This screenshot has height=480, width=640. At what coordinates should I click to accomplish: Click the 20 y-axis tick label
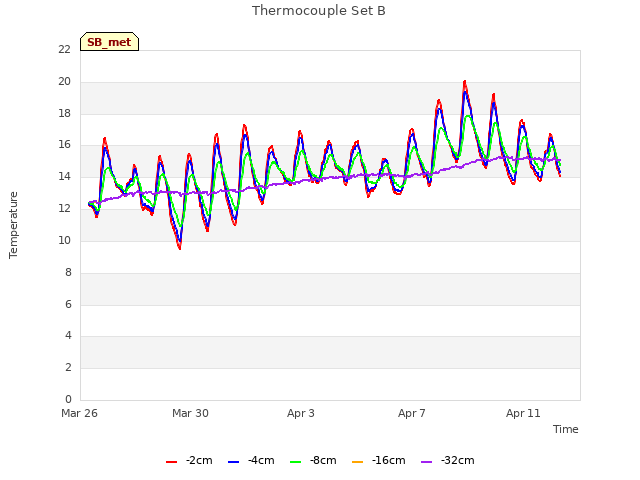click(64, 82)
